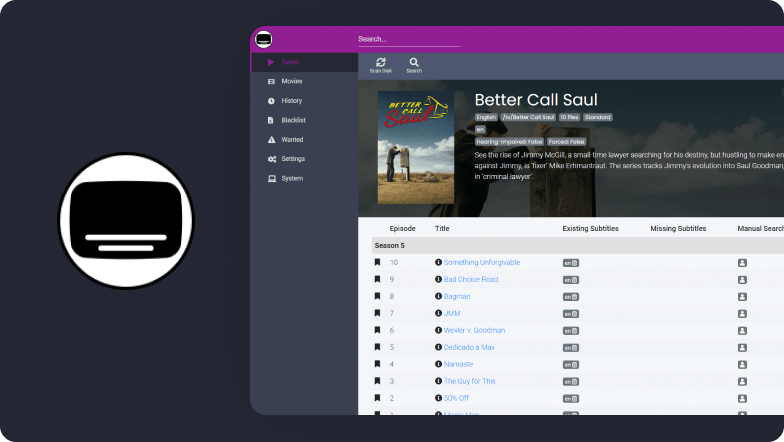This screenshot has height=442, width=784.
Task: Open manual search for episode 9
Action: (x=742, y=279)
